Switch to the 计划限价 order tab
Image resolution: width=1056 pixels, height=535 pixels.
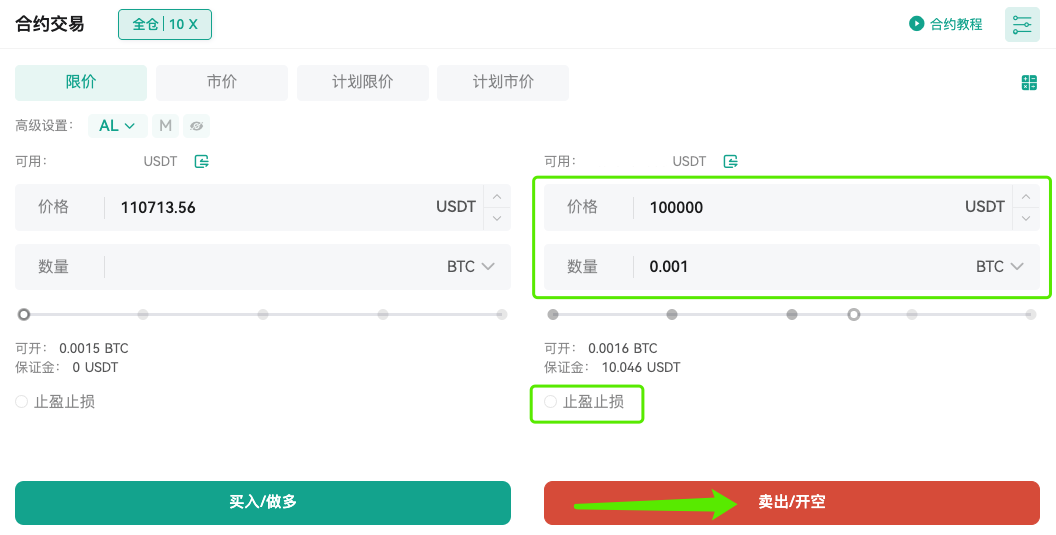[x=362, y=83]
